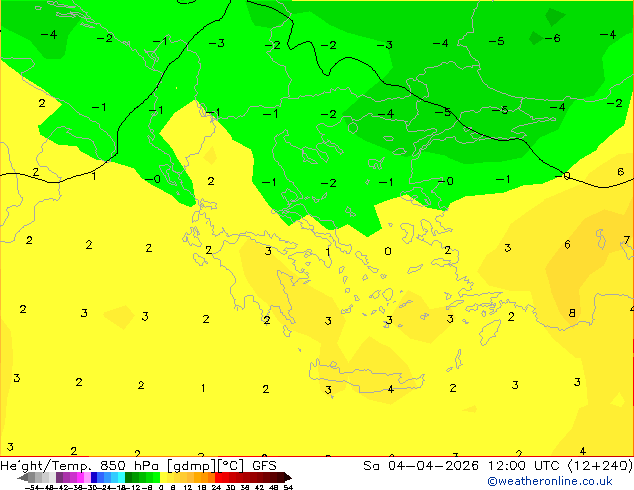
Task: Click the '54' label at the legend's end
Action: click(x=288, y=487)
